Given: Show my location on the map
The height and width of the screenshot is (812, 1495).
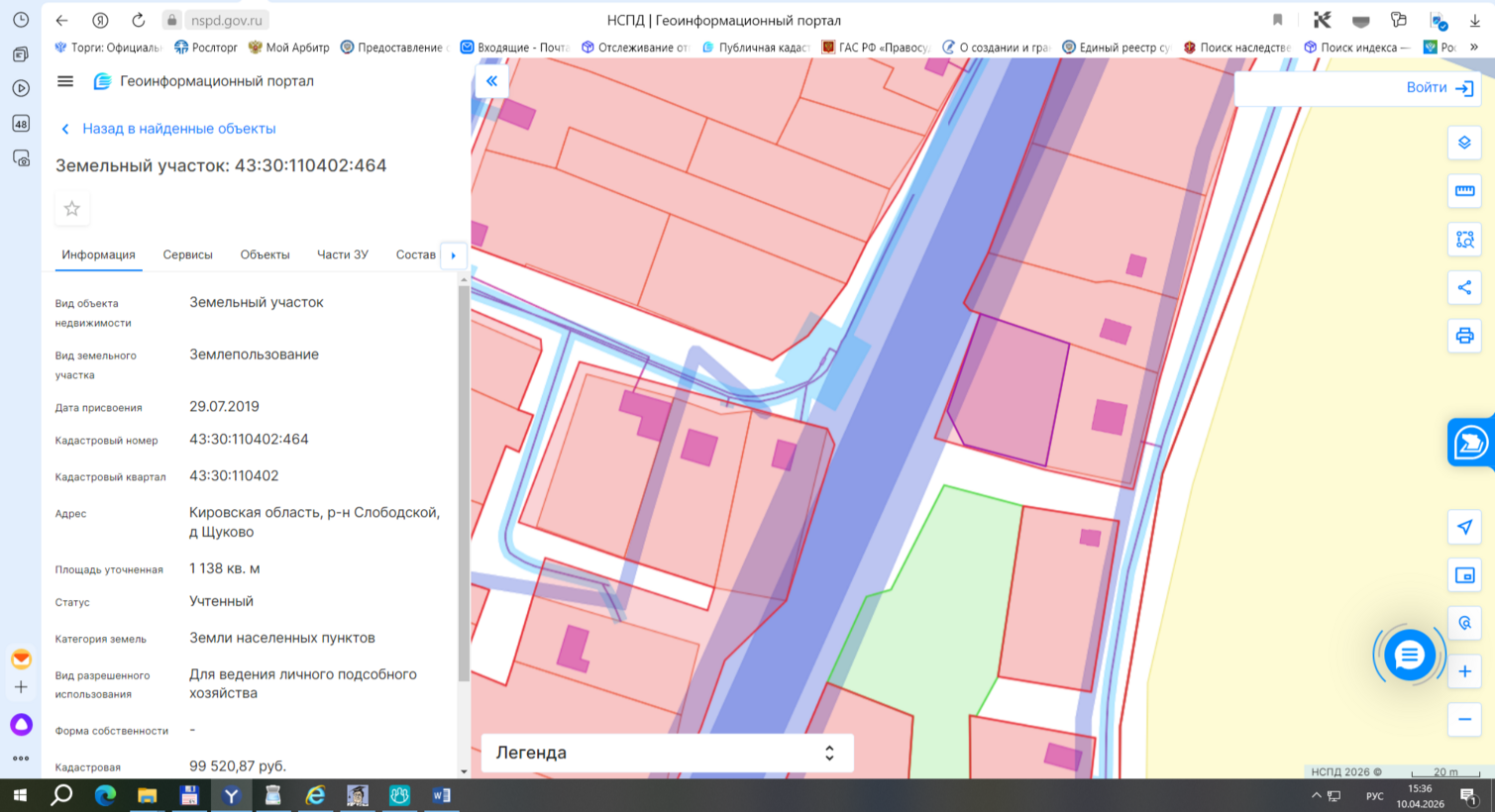Looking at the screenshot, I should (1464, 527).
